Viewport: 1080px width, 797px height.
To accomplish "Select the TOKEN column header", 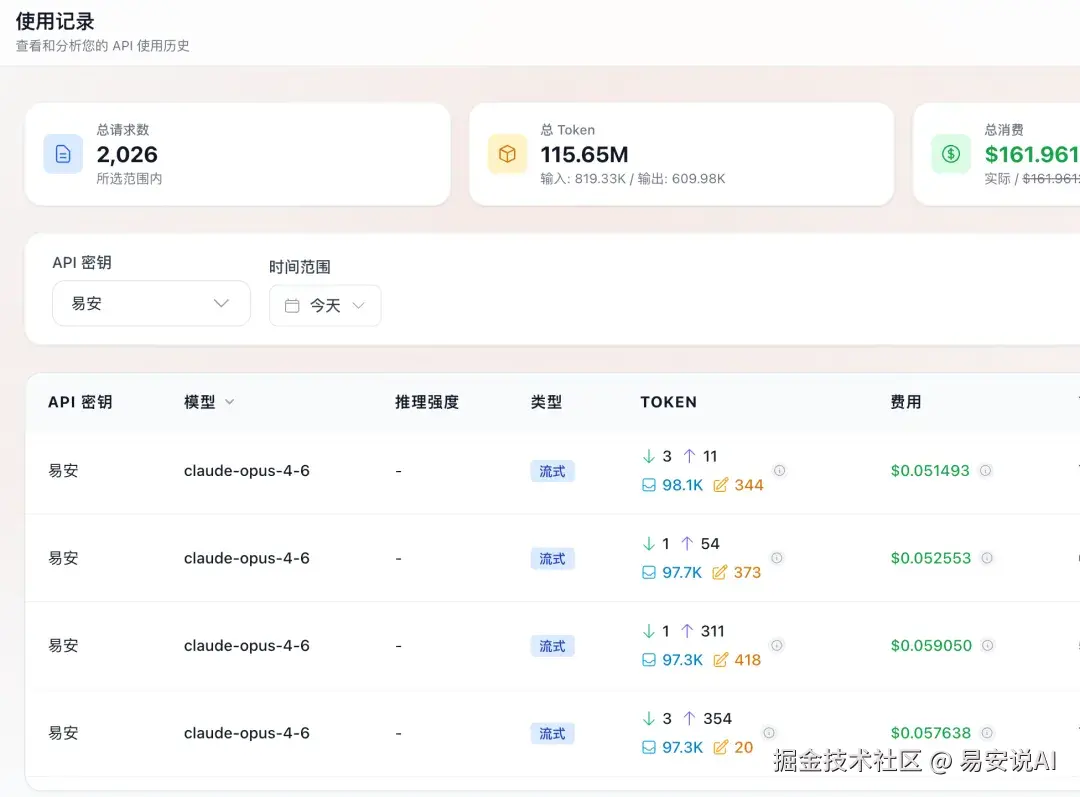I will click(669, 402).
